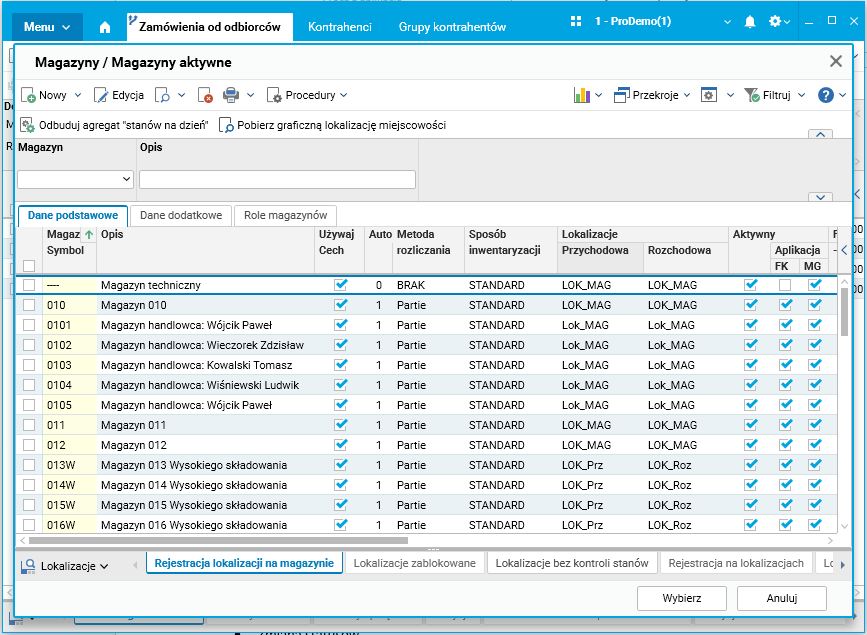Click the printer icon in toolbar
867x635 pixels.
pos(230,96)
